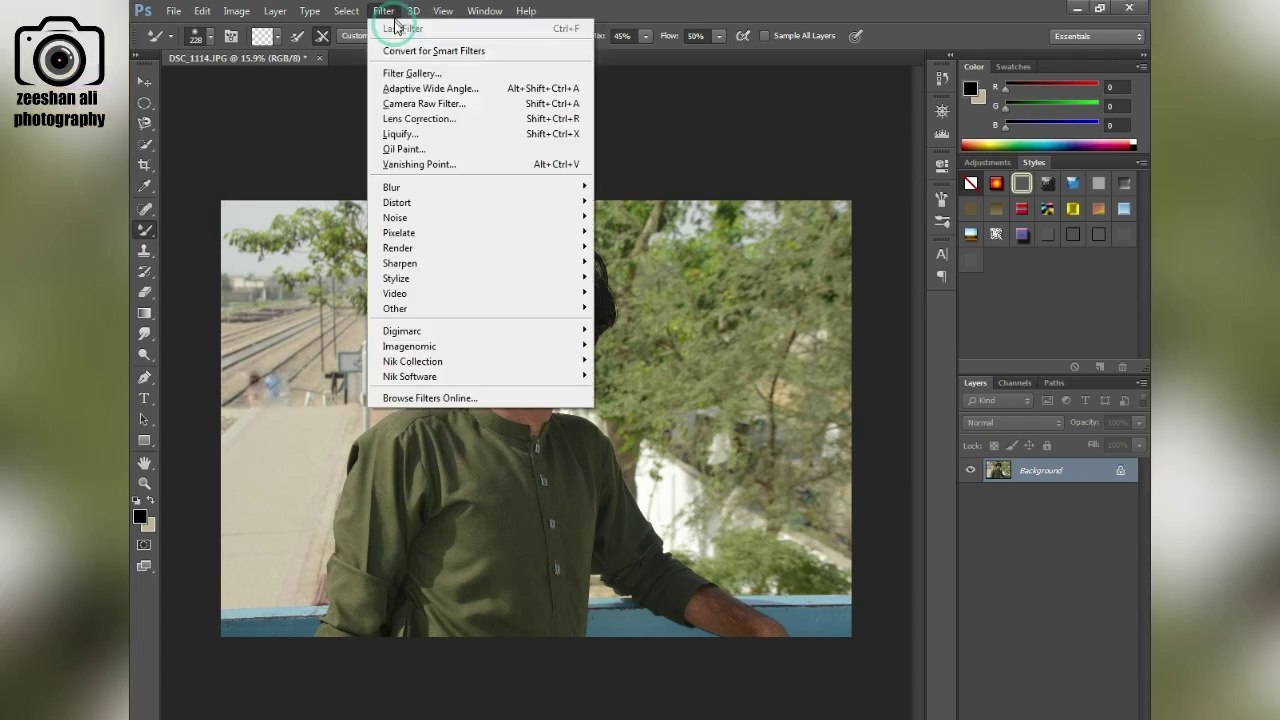Pick the Zoom tool
The width and height of the screenshot is (1280, 720).
coord(144,482)
